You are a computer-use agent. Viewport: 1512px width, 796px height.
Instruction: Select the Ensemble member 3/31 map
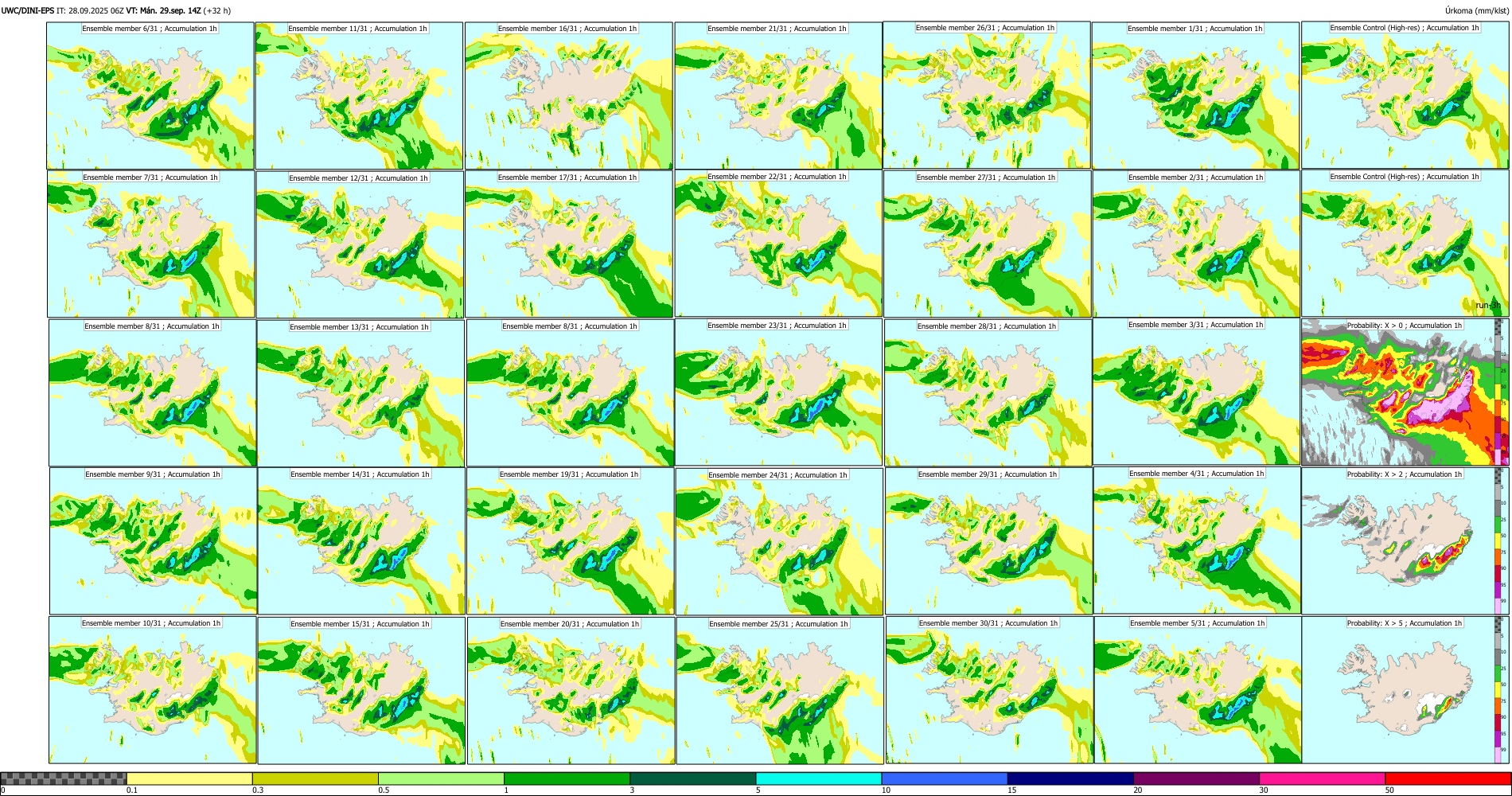tap(1197, 392)
